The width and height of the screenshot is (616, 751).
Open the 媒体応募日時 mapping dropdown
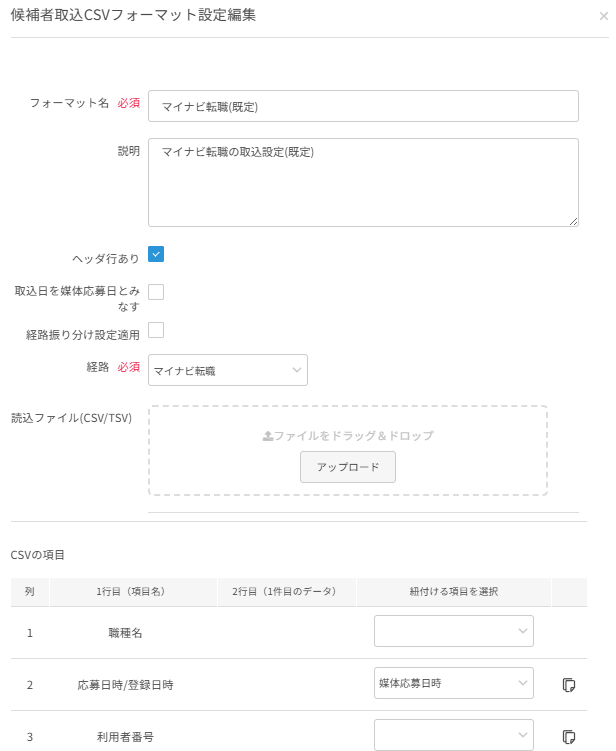click(x=454, y=684)
